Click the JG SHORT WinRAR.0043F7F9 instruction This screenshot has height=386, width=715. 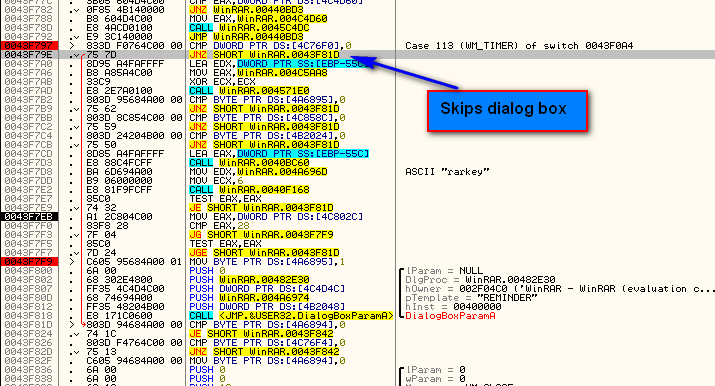click(261, 235)
